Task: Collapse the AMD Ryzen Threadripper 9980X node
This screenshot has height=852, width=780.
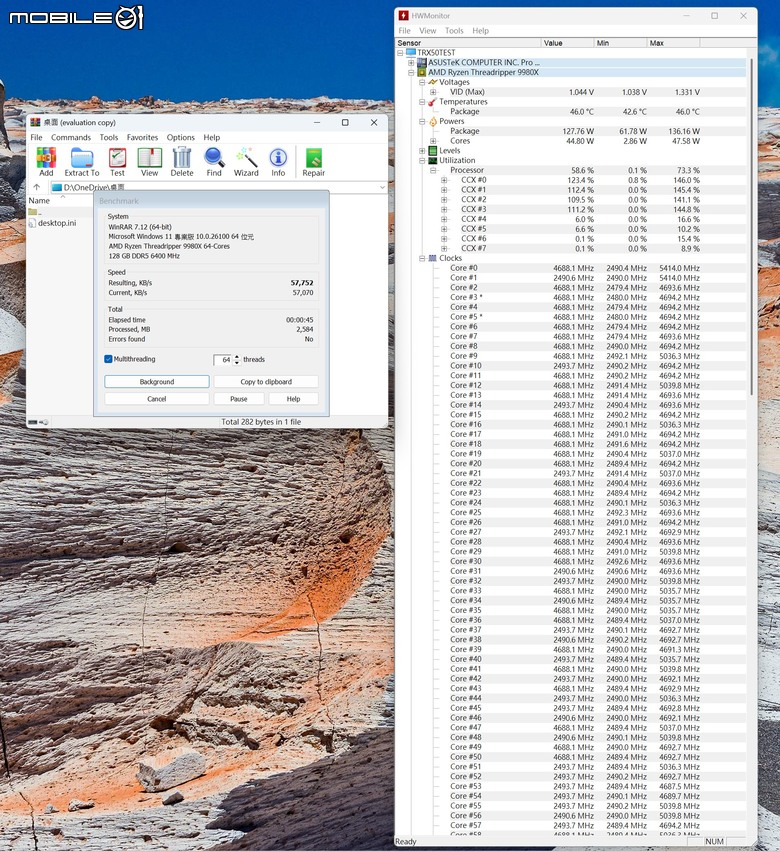Action: point(411,72)
